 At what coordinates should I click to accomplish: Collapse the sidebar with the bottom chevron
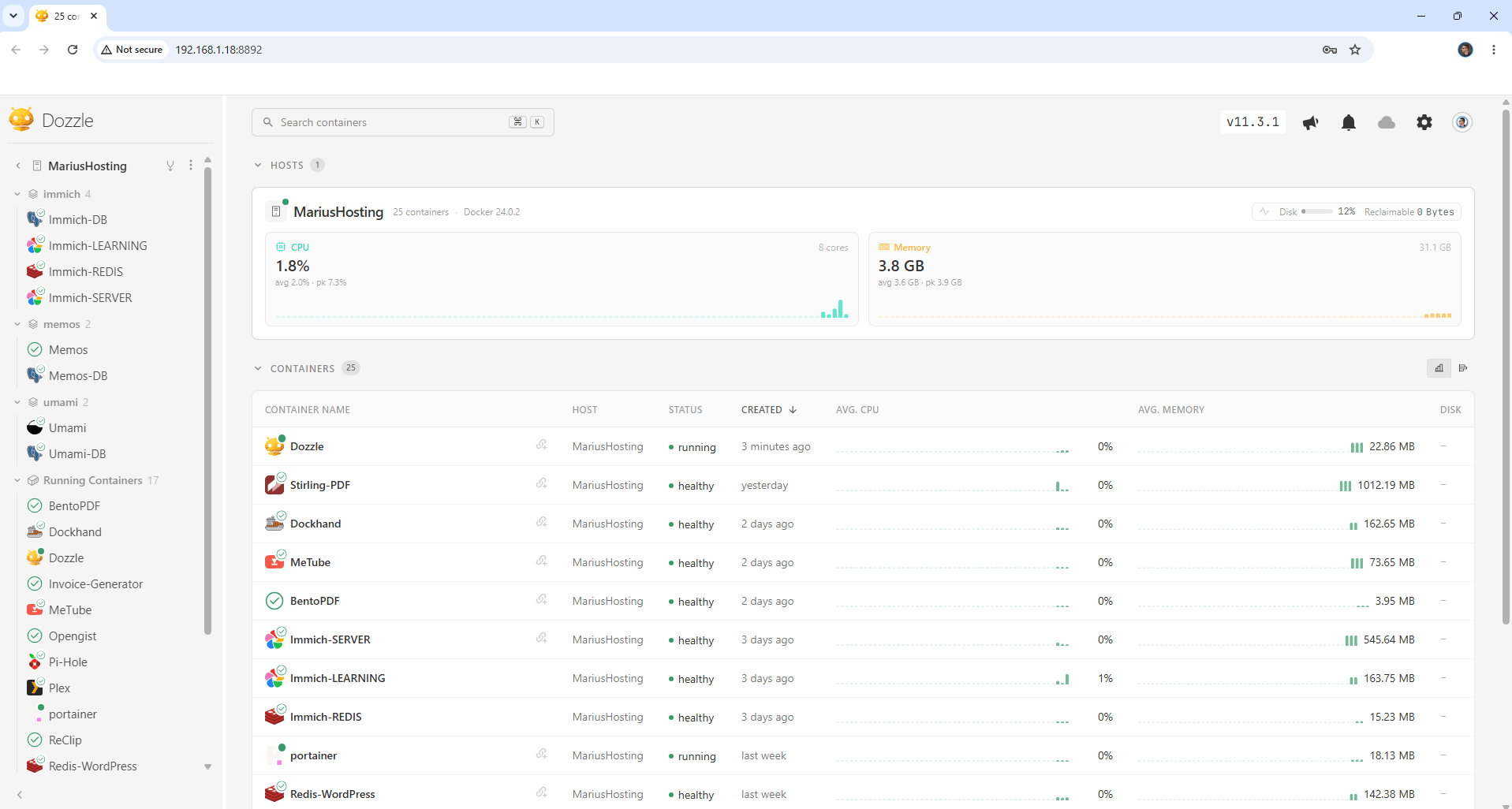20,795
